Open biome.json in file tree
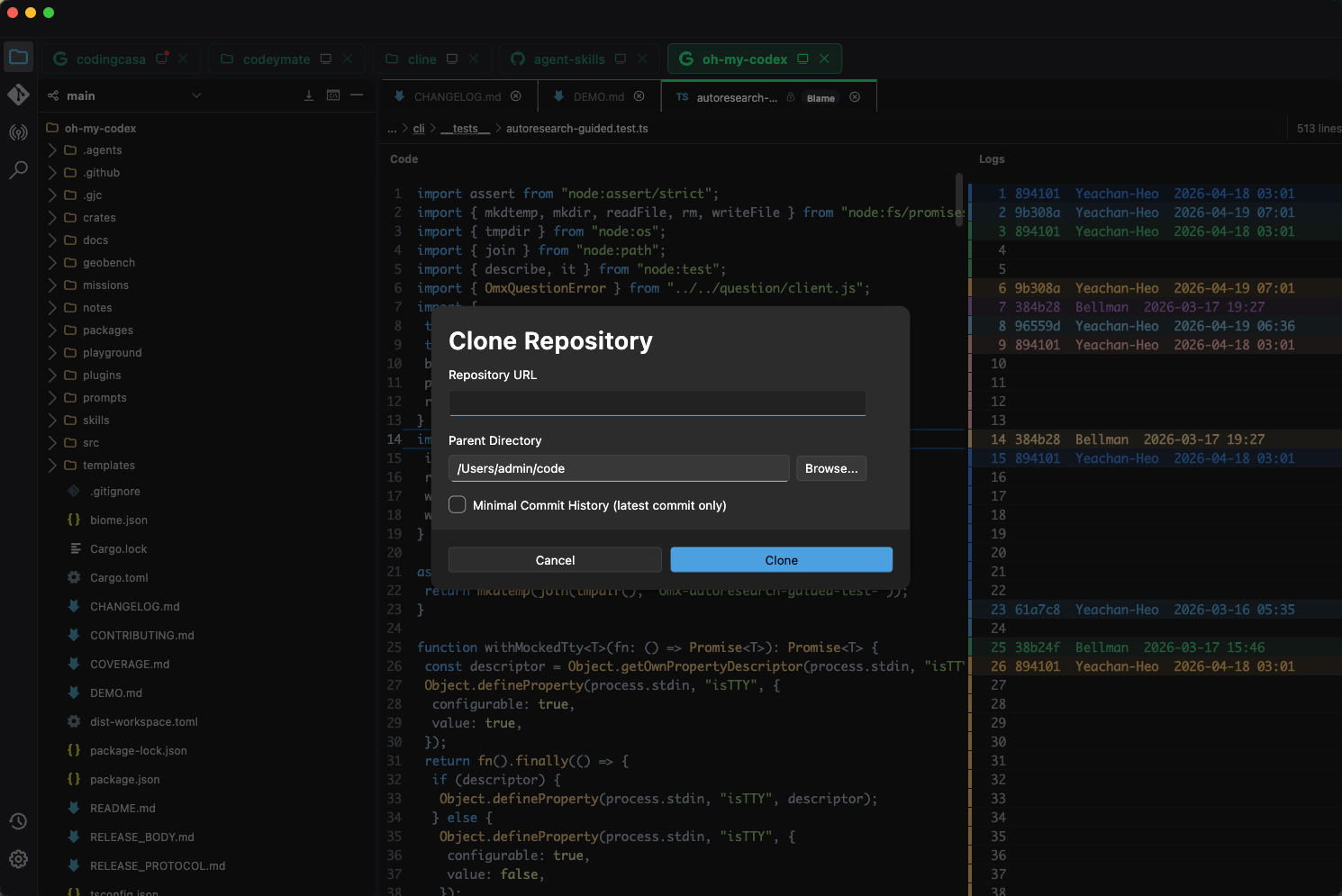The width and height of the screenshot is (1342, 896). [119, 520]
